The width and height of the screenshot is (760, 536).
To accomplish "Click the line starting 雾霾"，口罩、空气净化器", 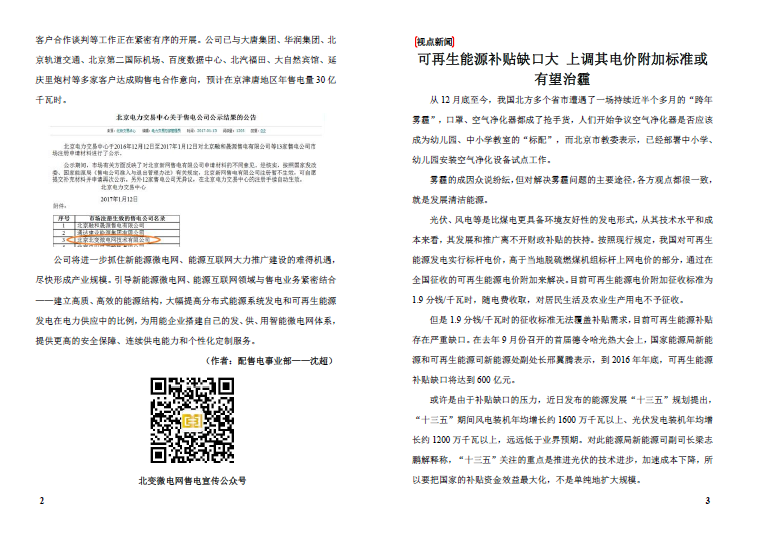I will (563, 120).
